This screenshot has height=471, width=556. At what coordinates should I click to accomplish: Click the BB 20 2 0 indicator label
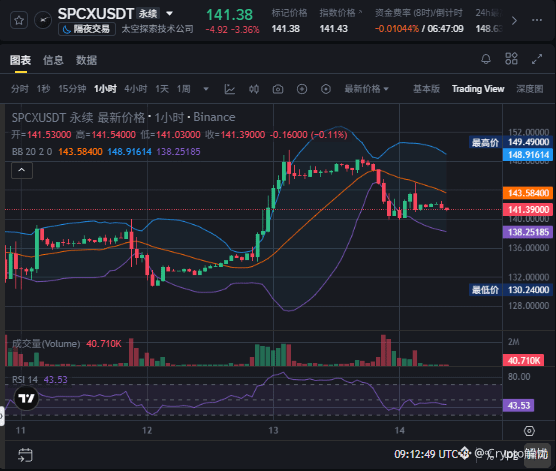click(32, 152)
